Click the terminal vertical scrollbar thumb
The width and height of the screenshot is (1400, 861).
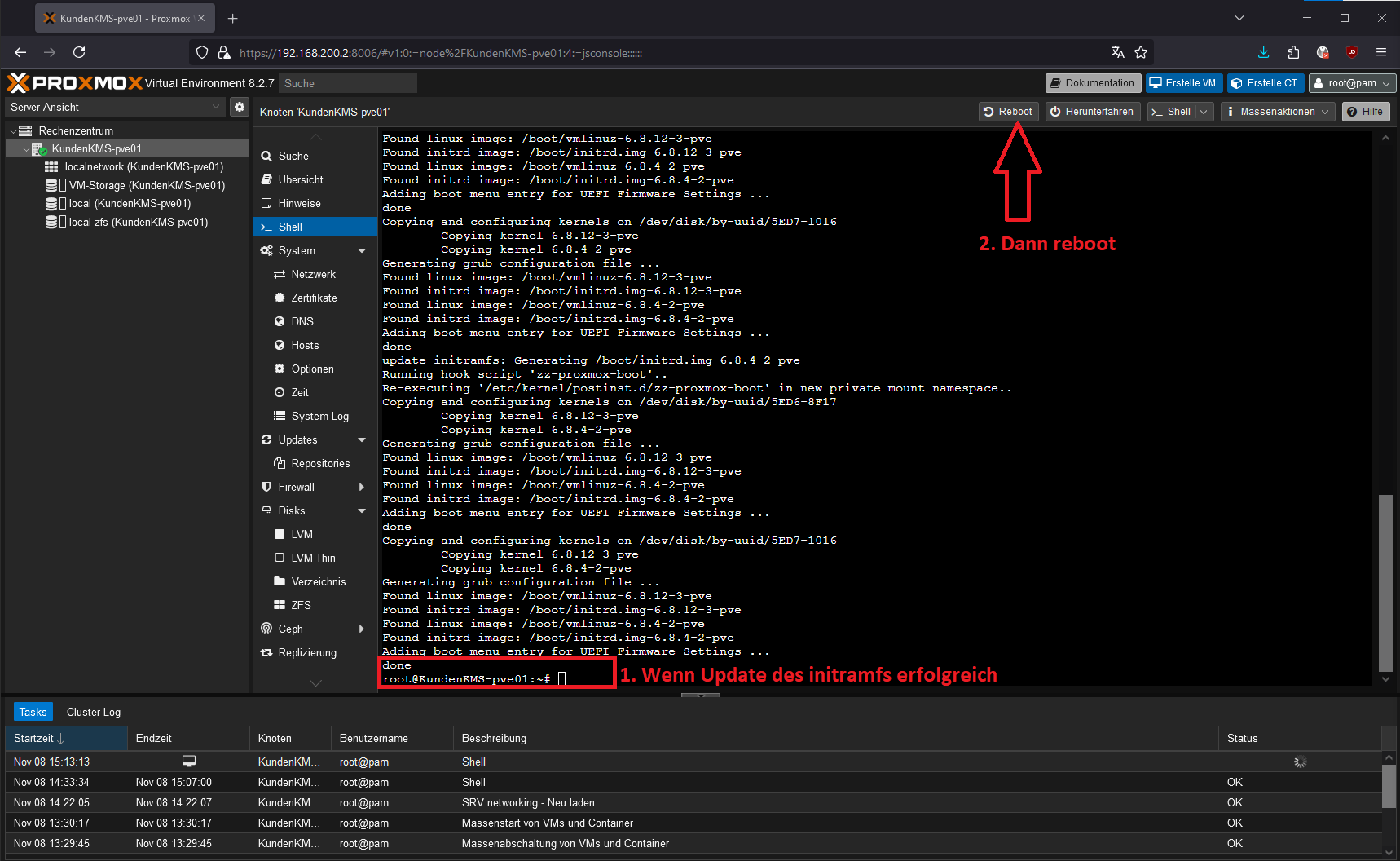(x=1385, y=583)
